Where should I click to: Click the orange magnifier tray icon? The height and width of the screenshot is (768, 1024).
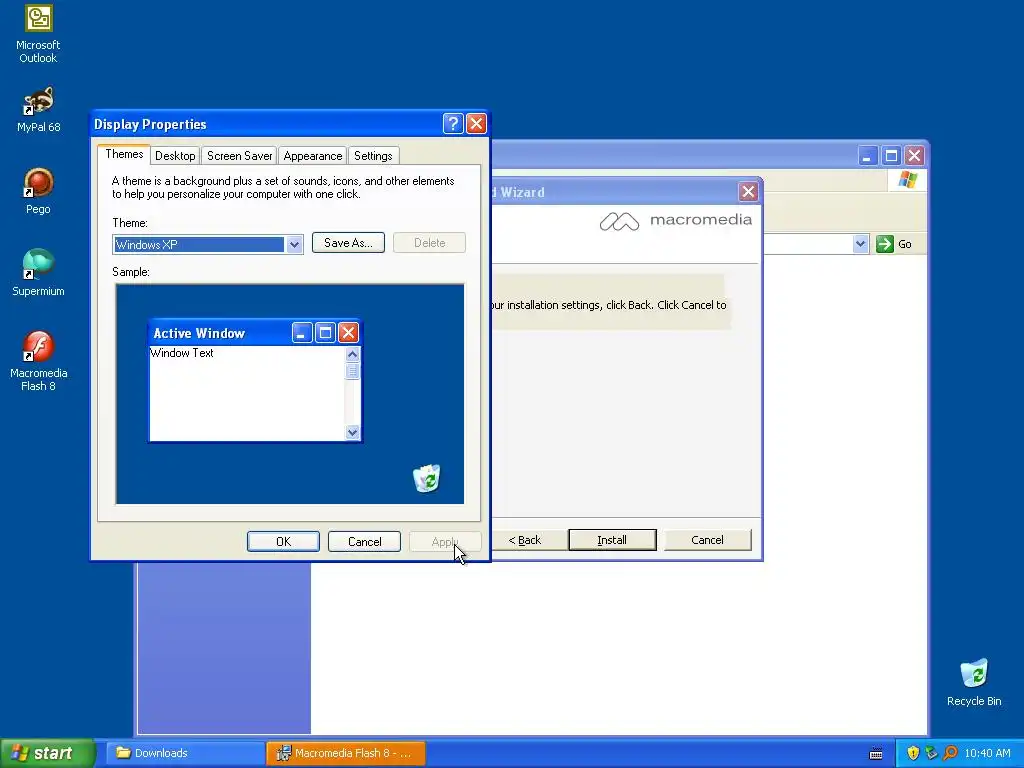click(950, 753)
